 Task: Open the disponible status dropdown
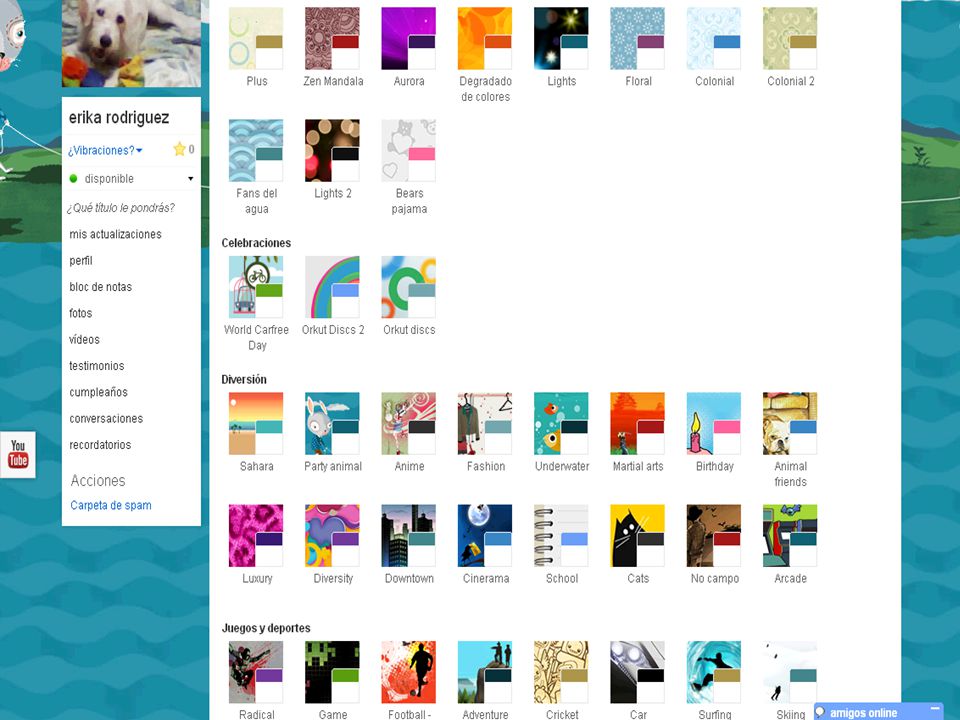(131, 179)
